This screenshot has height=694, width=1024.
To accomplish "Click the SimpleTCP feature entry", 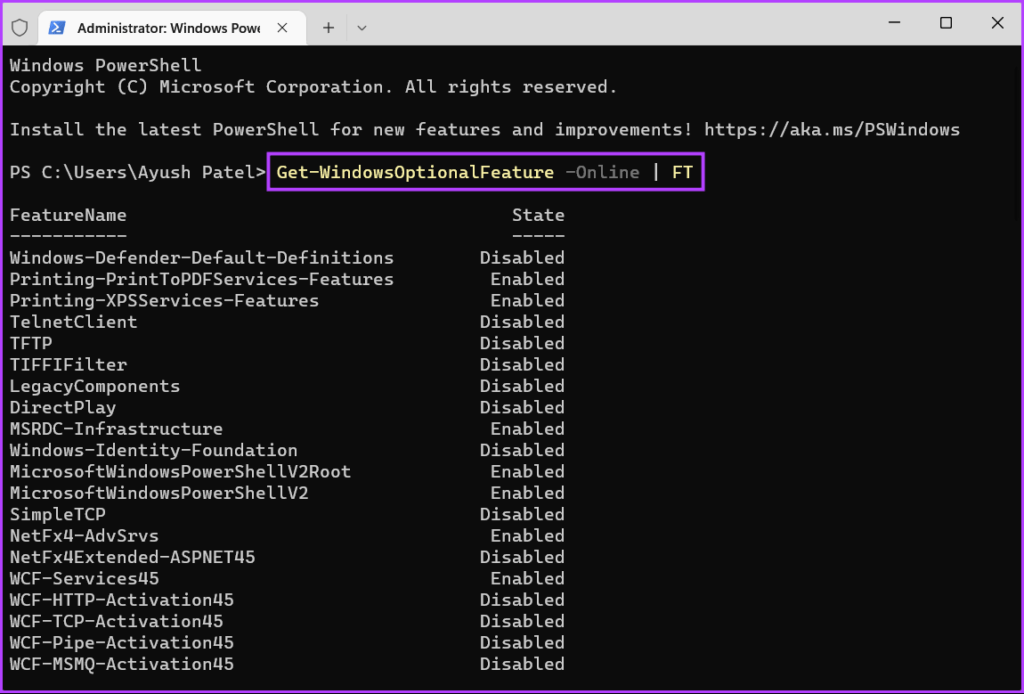I will pyautogui.click(x=58, y=515).
